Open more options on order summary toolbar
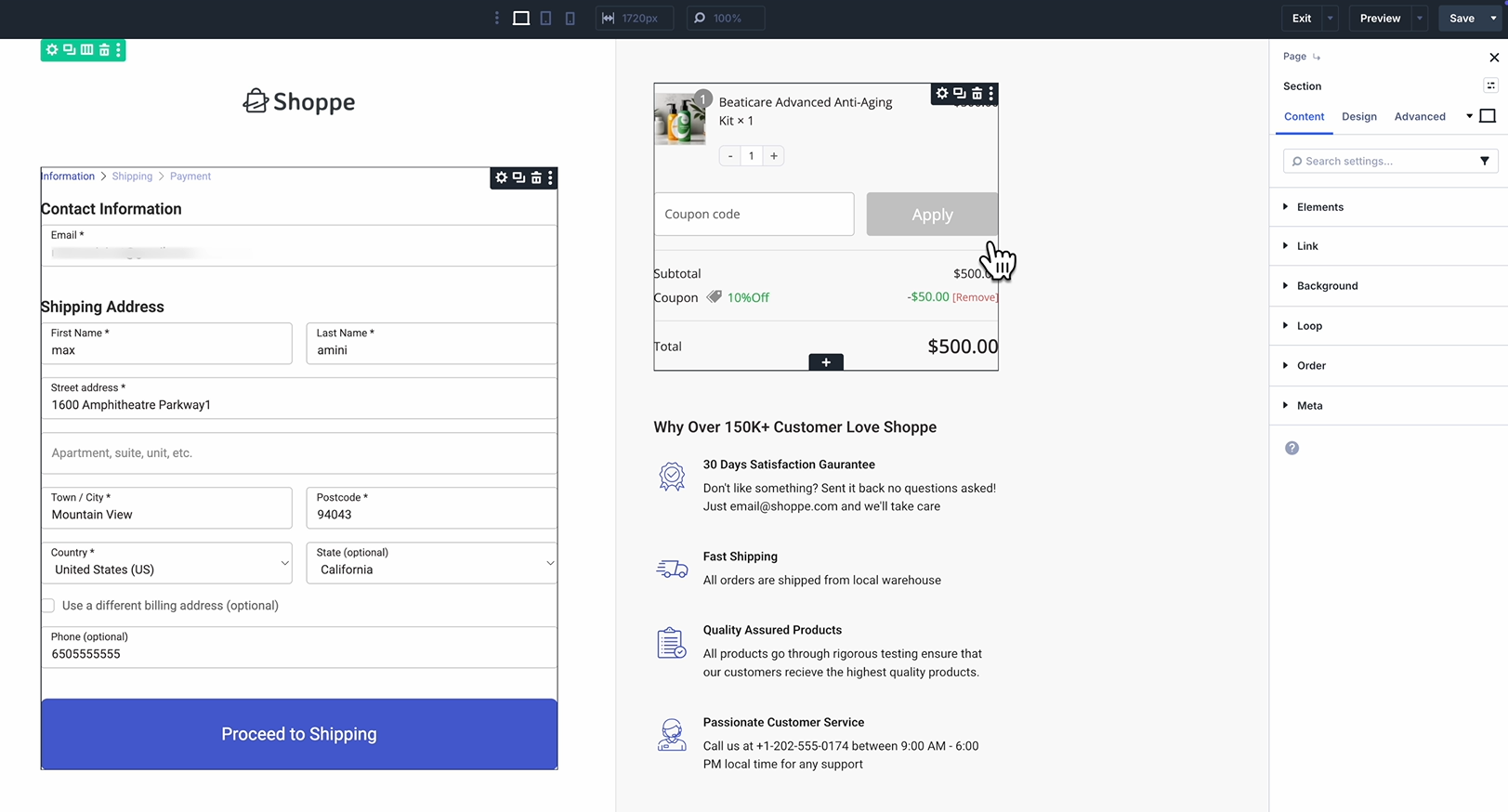 pos(991,93)
